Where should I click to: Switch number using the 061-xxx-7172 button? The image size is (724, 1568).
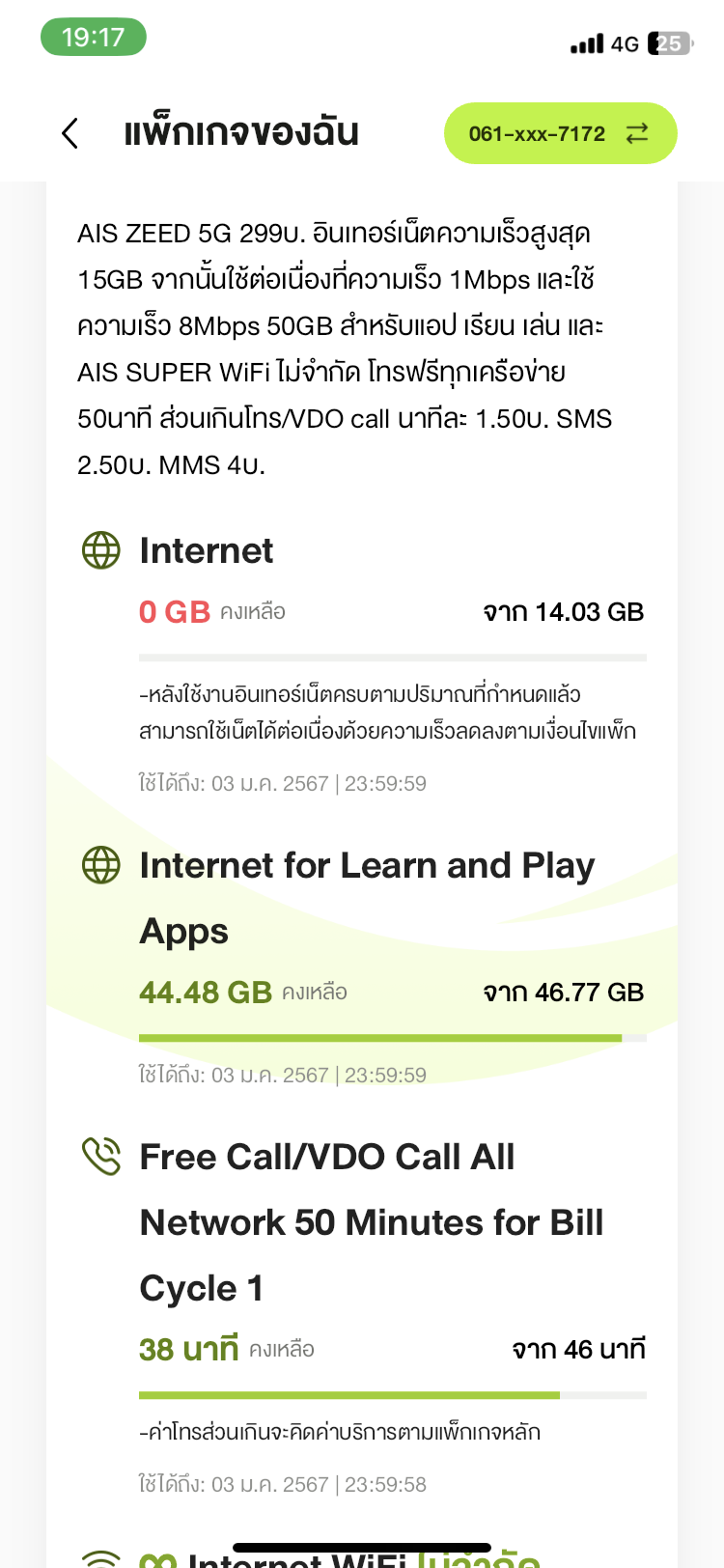point(538,133)
